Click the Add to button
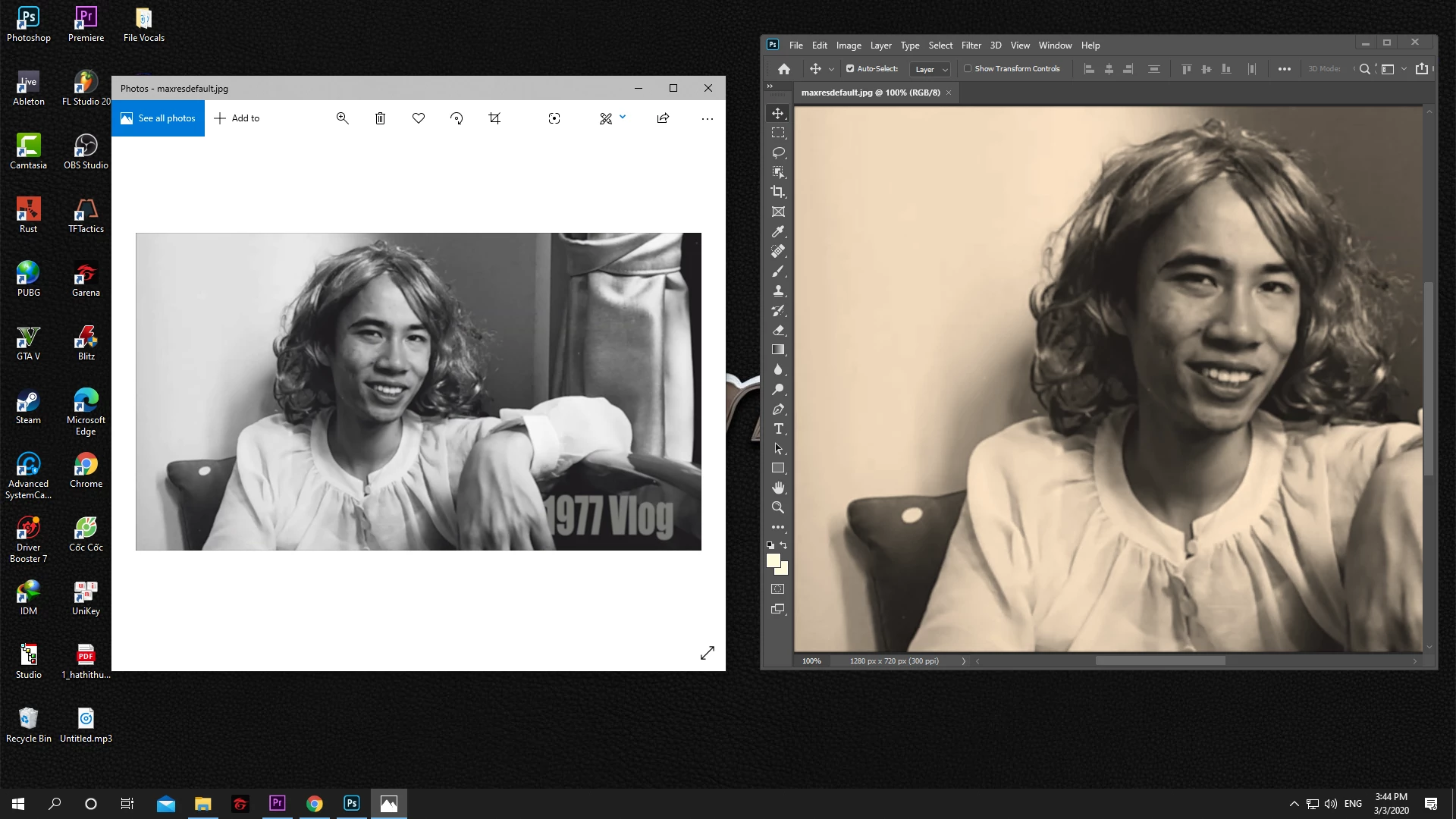 [x=237, y=118]
